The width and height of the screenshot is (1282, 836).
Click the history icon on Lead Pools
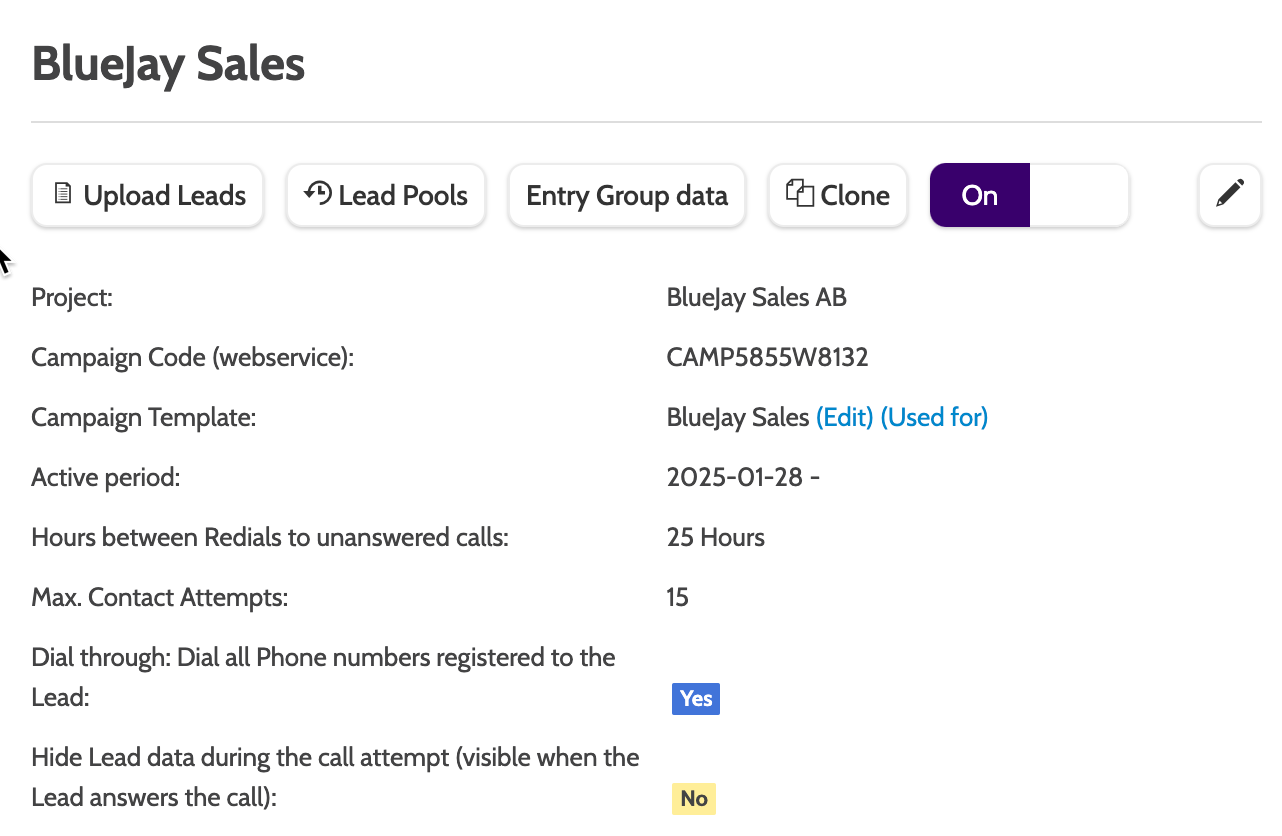pos(318,193)
